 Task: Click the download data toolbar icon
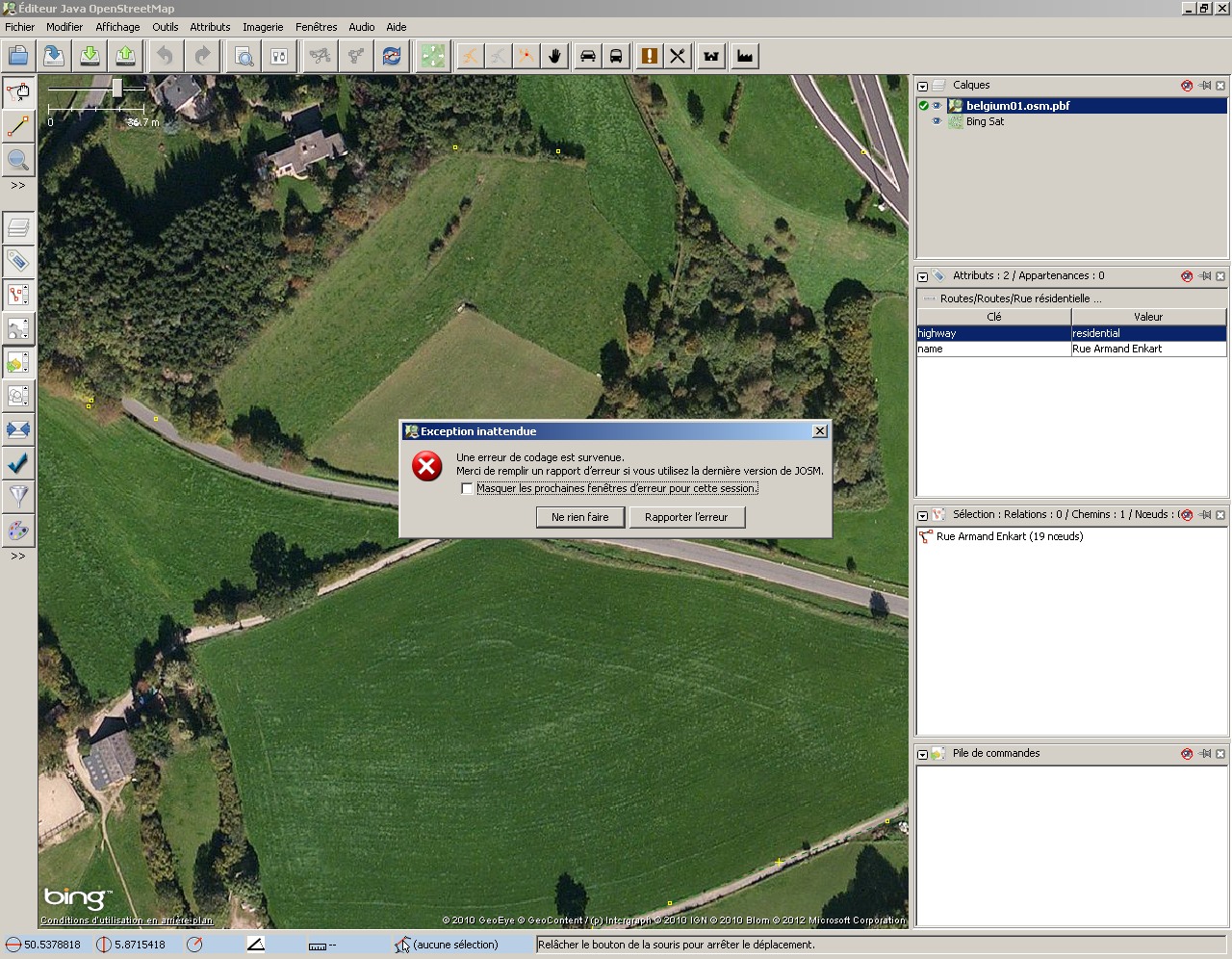tap(90, 56)
